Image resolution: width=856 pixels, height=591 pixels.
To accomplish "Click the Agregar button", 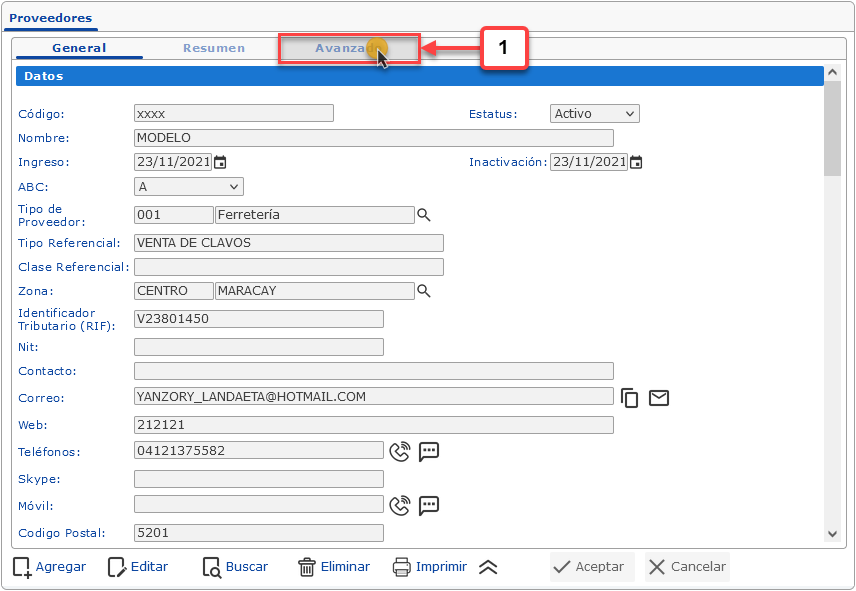I will coord(50,567).
